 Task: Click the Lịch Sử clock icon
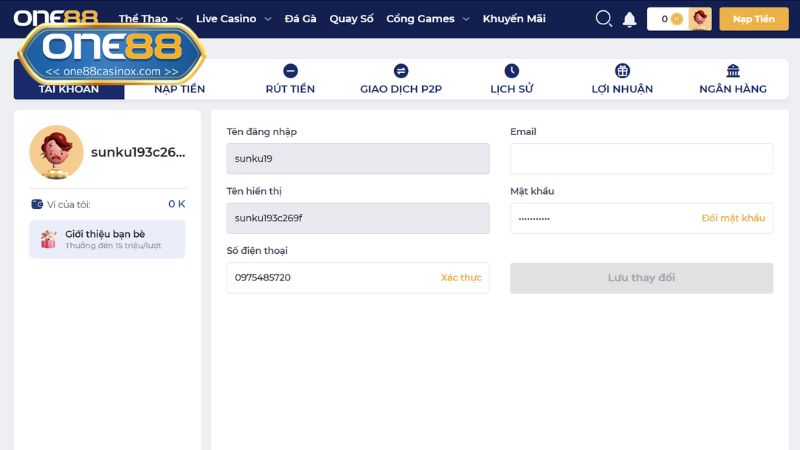coord(512,71)
